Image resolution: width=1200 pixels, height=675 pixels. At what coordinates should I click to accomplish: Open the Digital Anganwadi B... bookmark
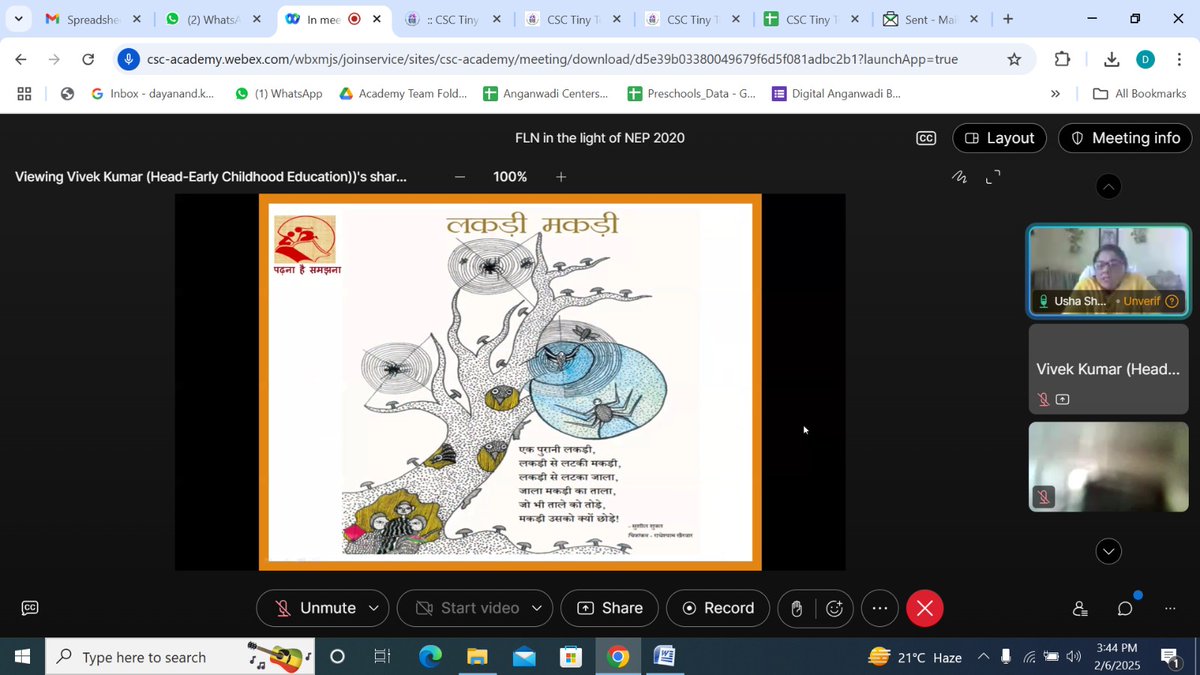click(x=836, y=94)
